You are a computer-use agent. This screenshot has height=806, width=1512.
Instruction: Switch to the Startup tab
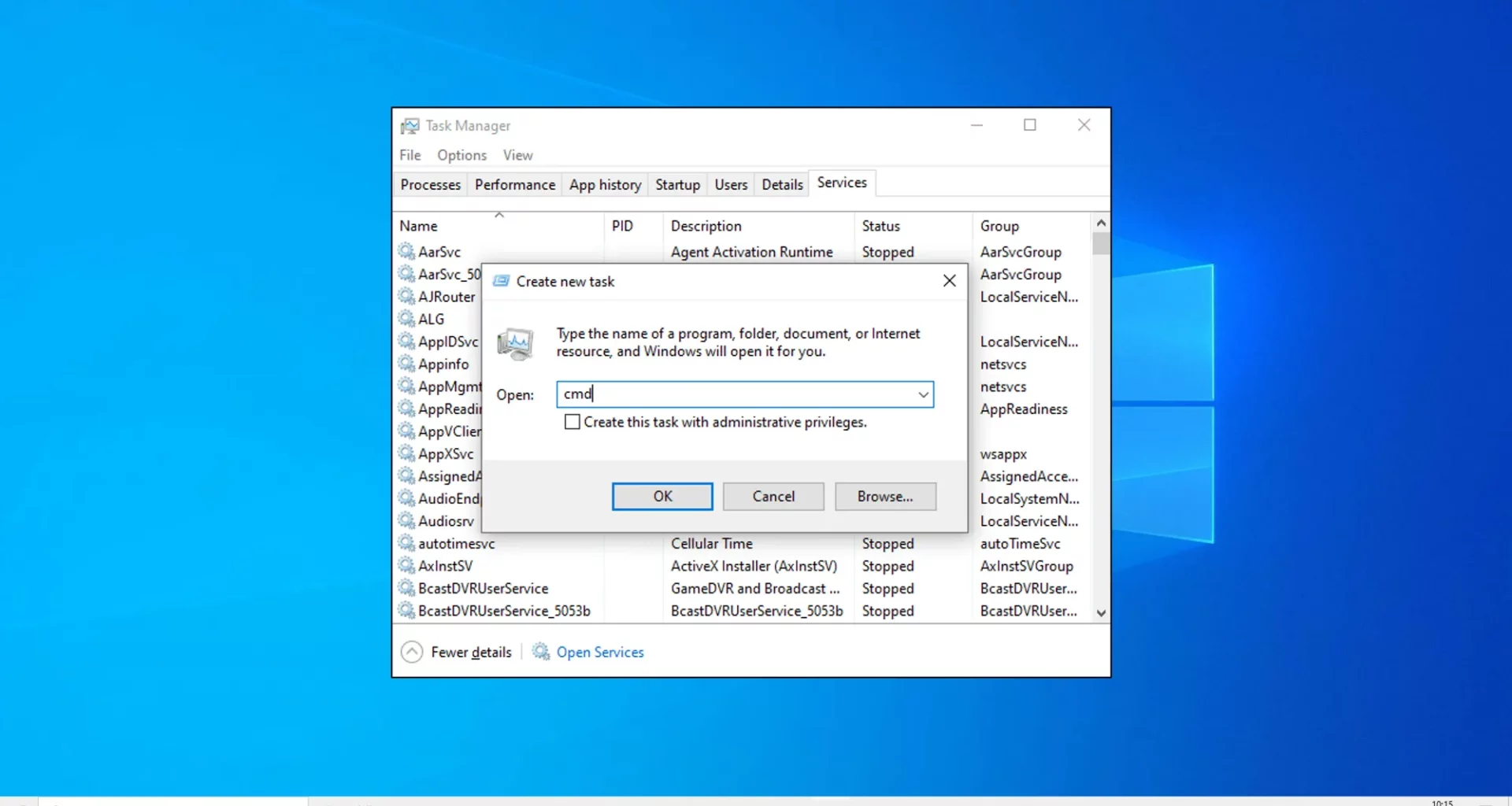[x=677, y=184]
